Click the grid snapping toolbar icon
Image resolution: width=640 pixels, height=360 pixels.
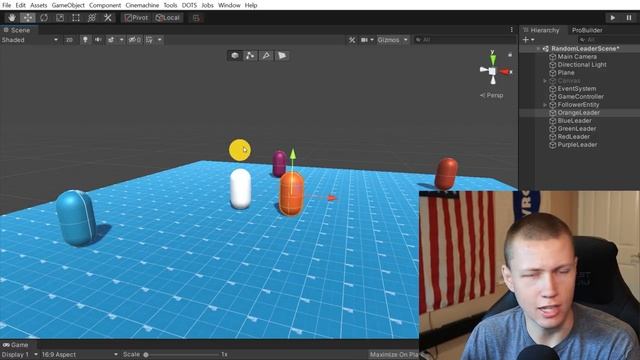[x=196, y=18]
